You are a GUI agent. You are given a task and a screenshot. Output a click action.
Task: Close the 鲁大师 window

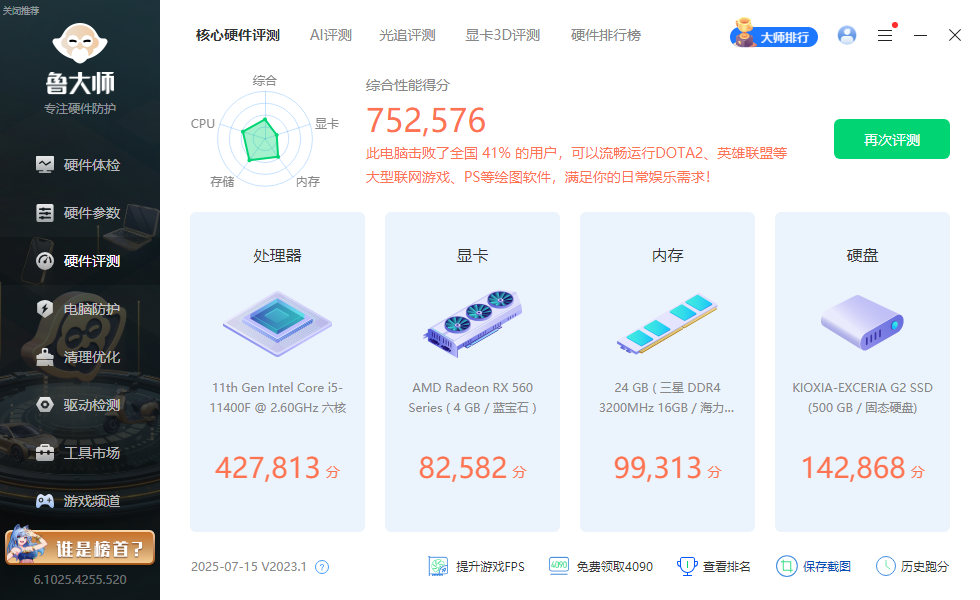pyautogui.click(x=954, y=35)
